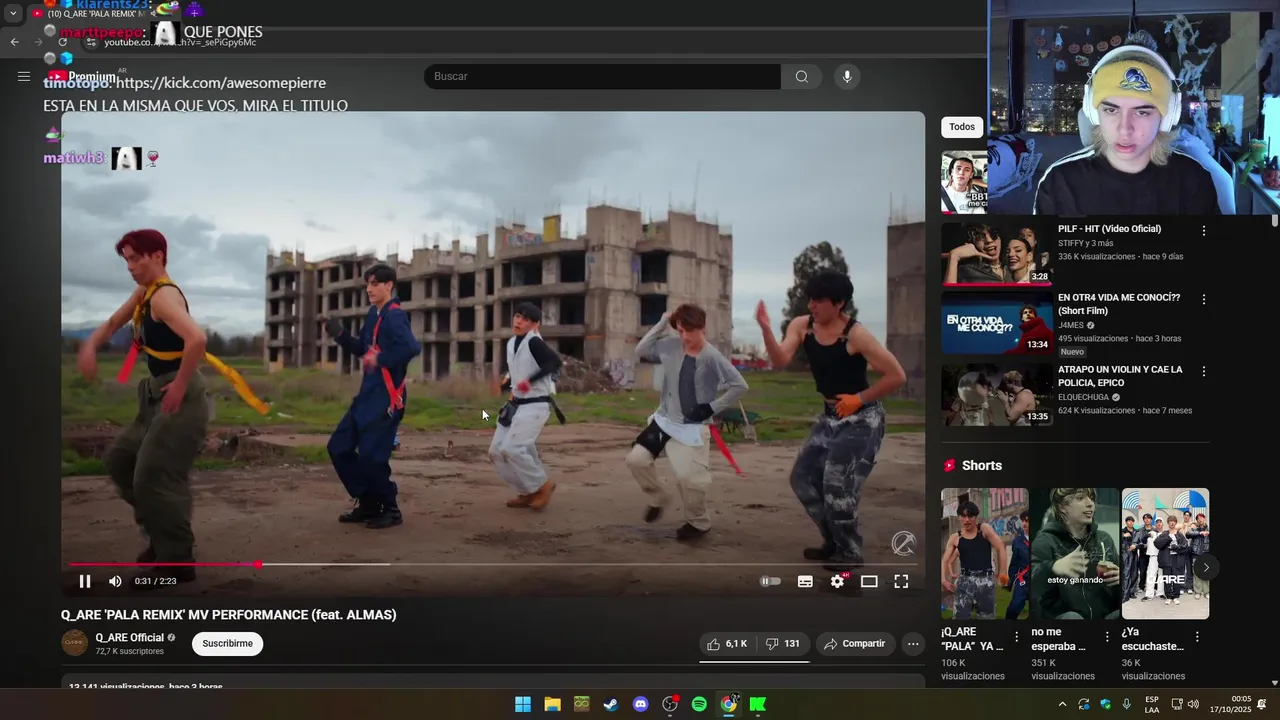Open the J4MES channel name
This screenshot has height=720, width=1280.
(x=1071, y=325)
